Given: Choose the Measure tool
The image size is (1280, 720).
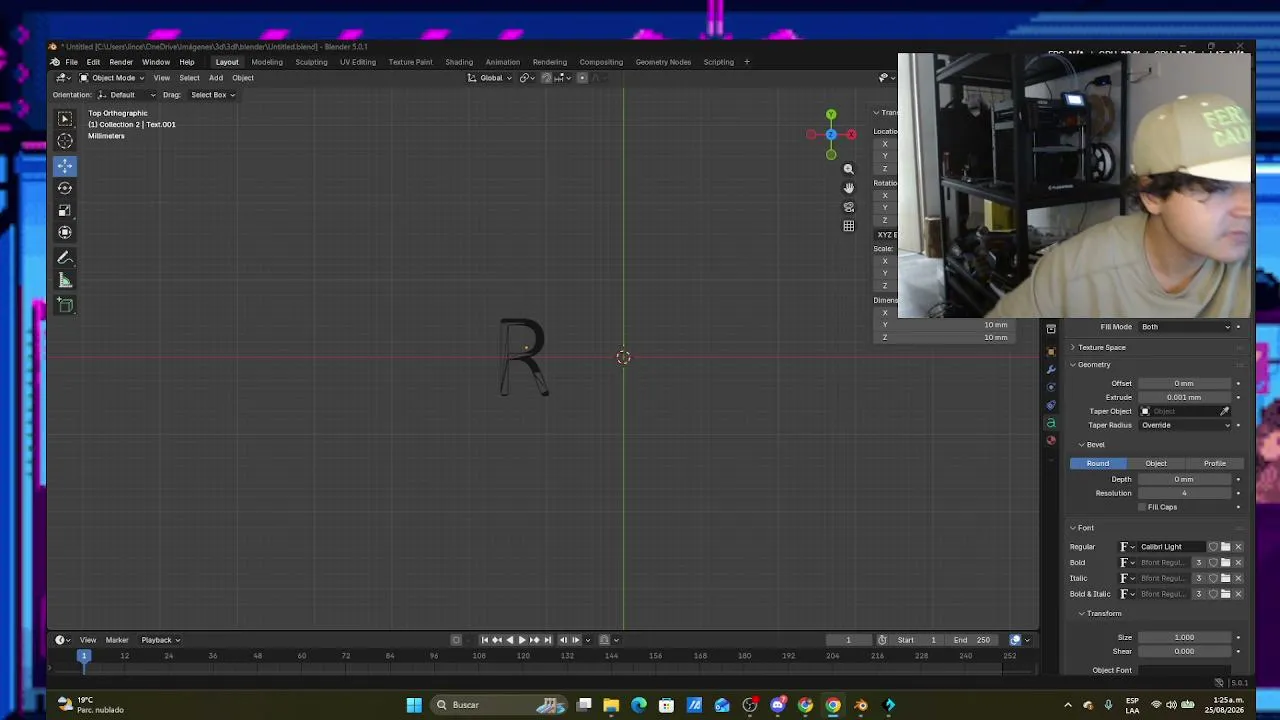Looking at the screenshot, I should [65, 280].
